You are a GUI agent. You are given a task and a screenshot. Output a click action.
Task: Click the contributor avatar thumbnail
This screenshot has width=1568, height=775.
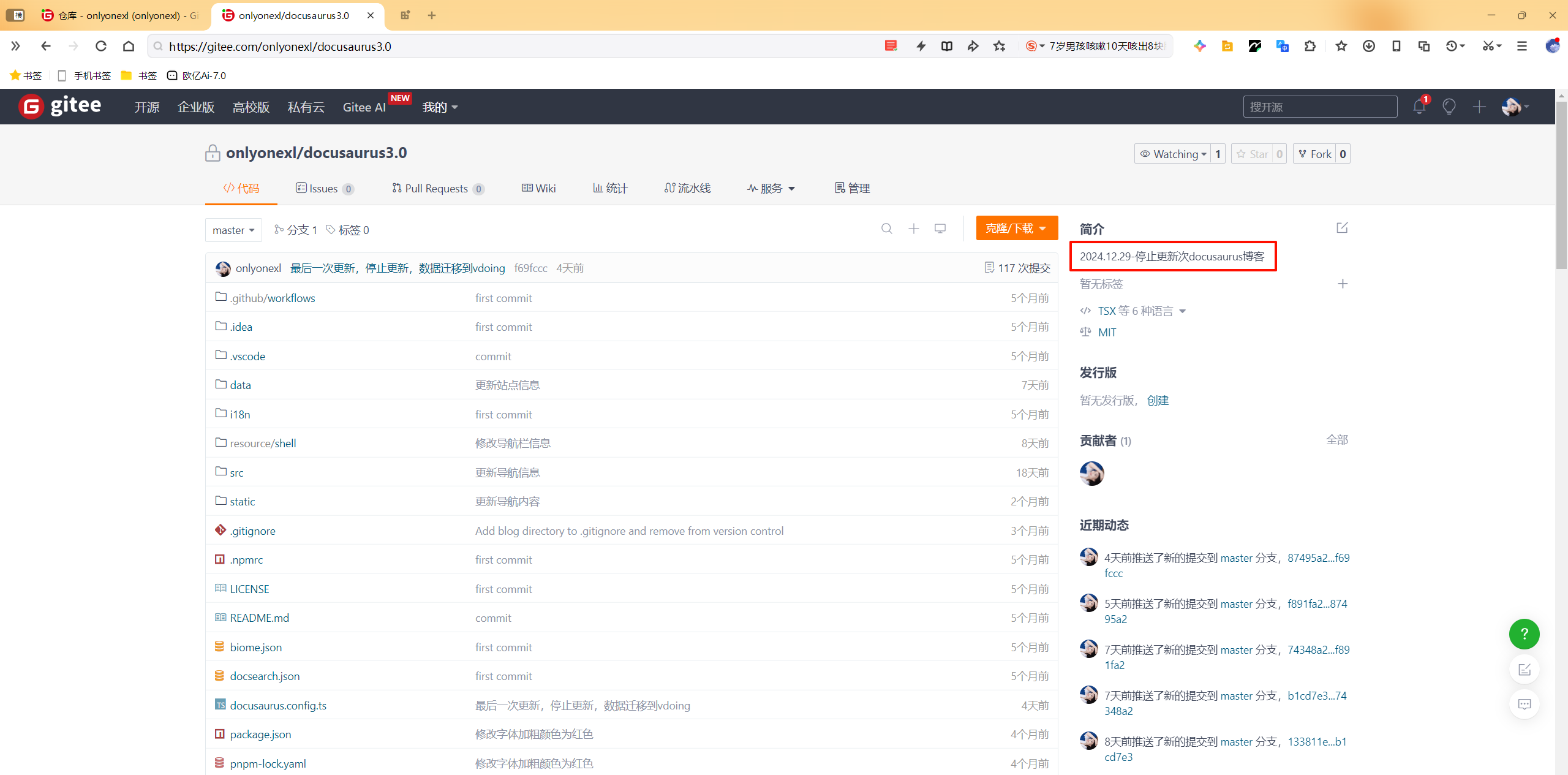[1092, 474]
